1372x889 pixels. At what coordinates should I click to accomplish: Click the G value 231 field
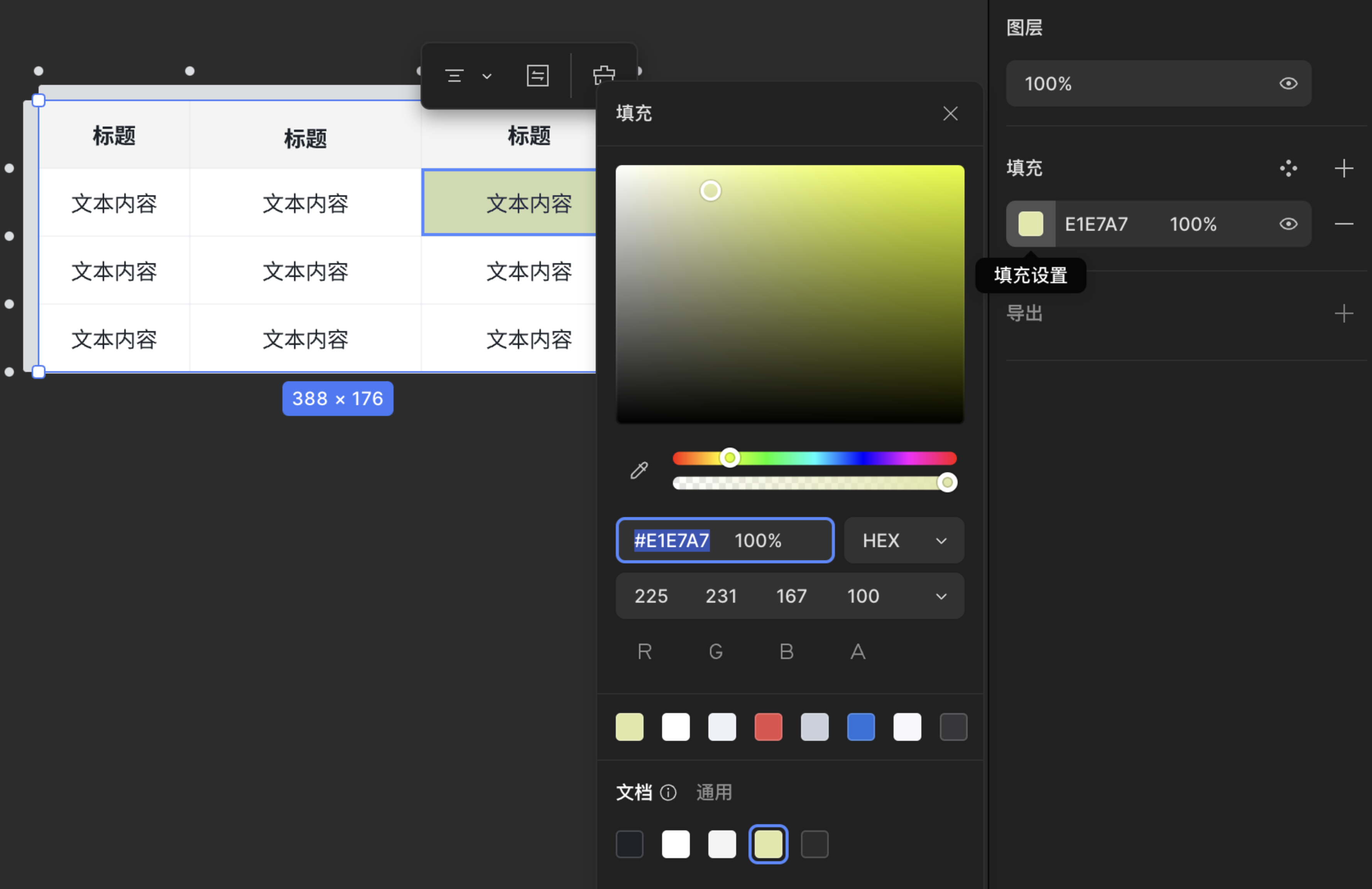[721, 596]
